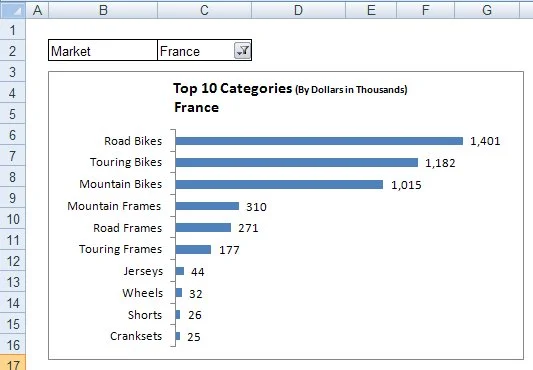Select column E header
Screen dimensions: 533x370
tap(371, 10)
